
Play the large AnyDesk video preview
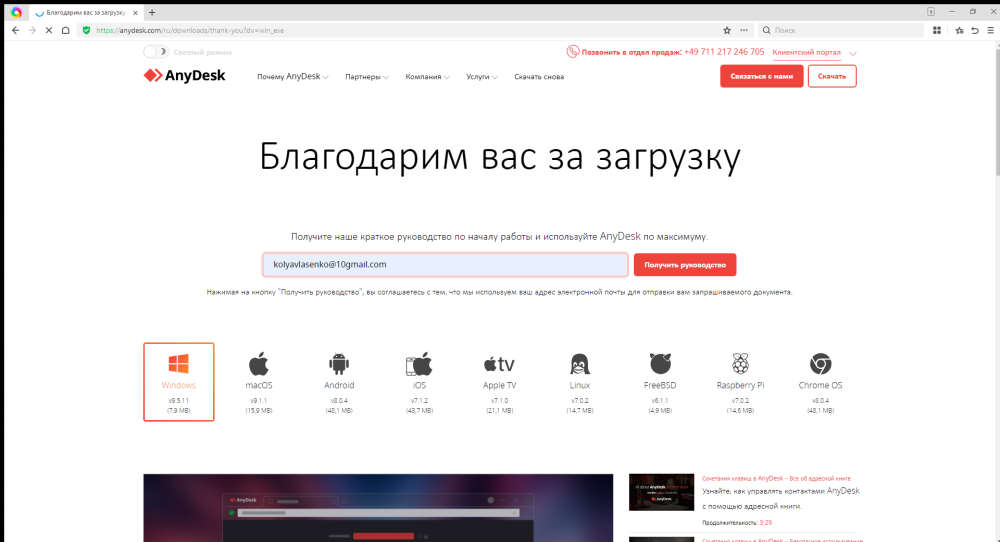(378, 508)
